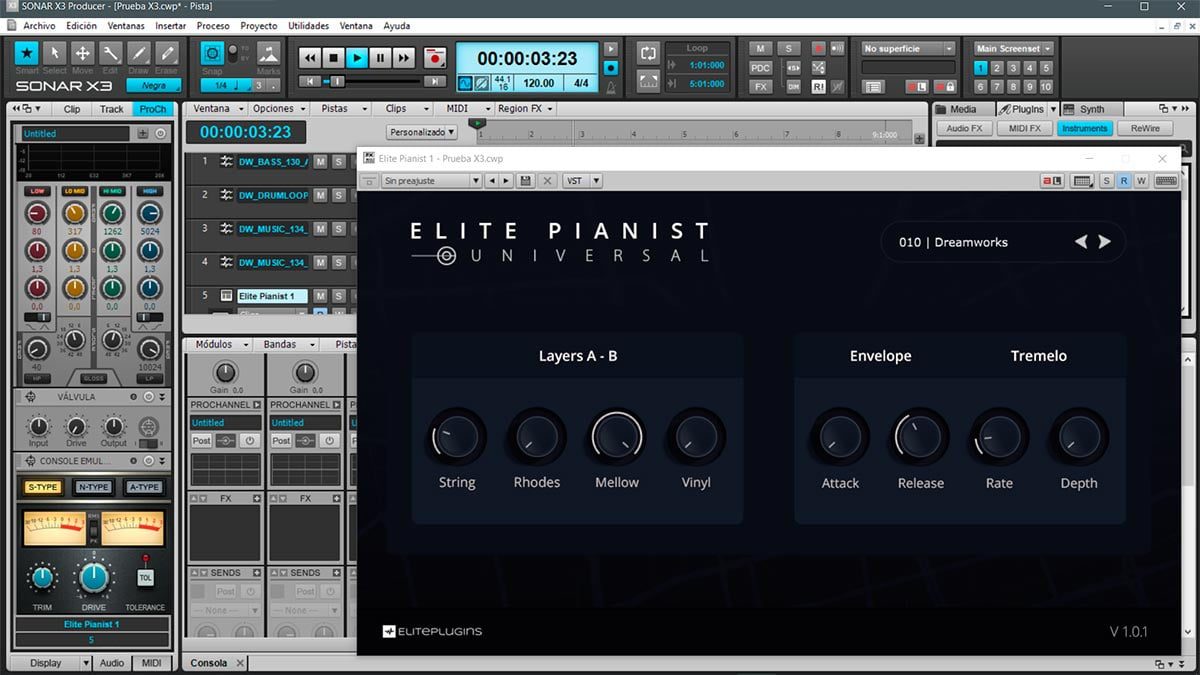
Task: Open the Main Screenset dropdown
Action: (1014, 48)
